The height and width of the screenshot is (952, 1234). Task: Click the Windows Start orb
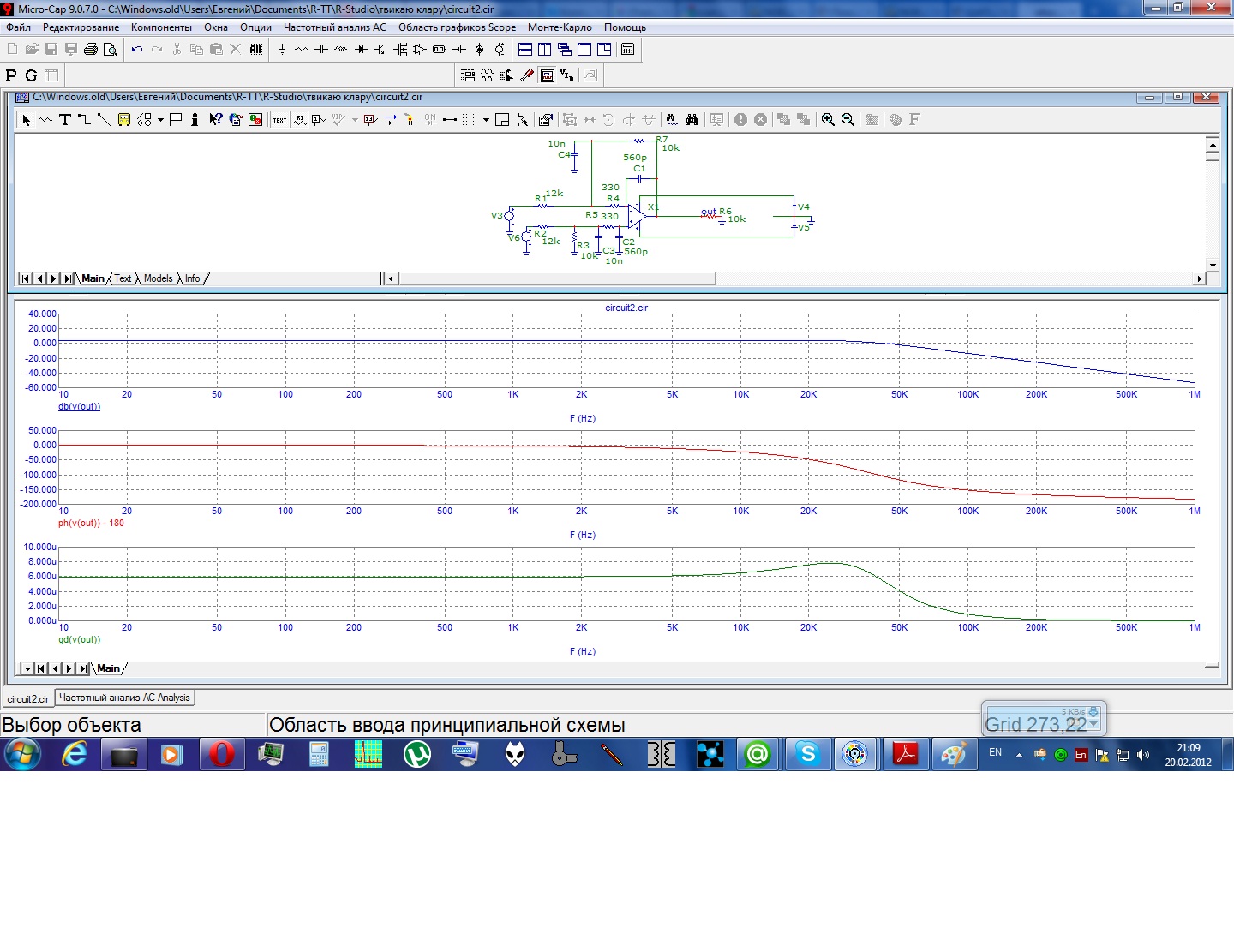click(x=23, y=754)
